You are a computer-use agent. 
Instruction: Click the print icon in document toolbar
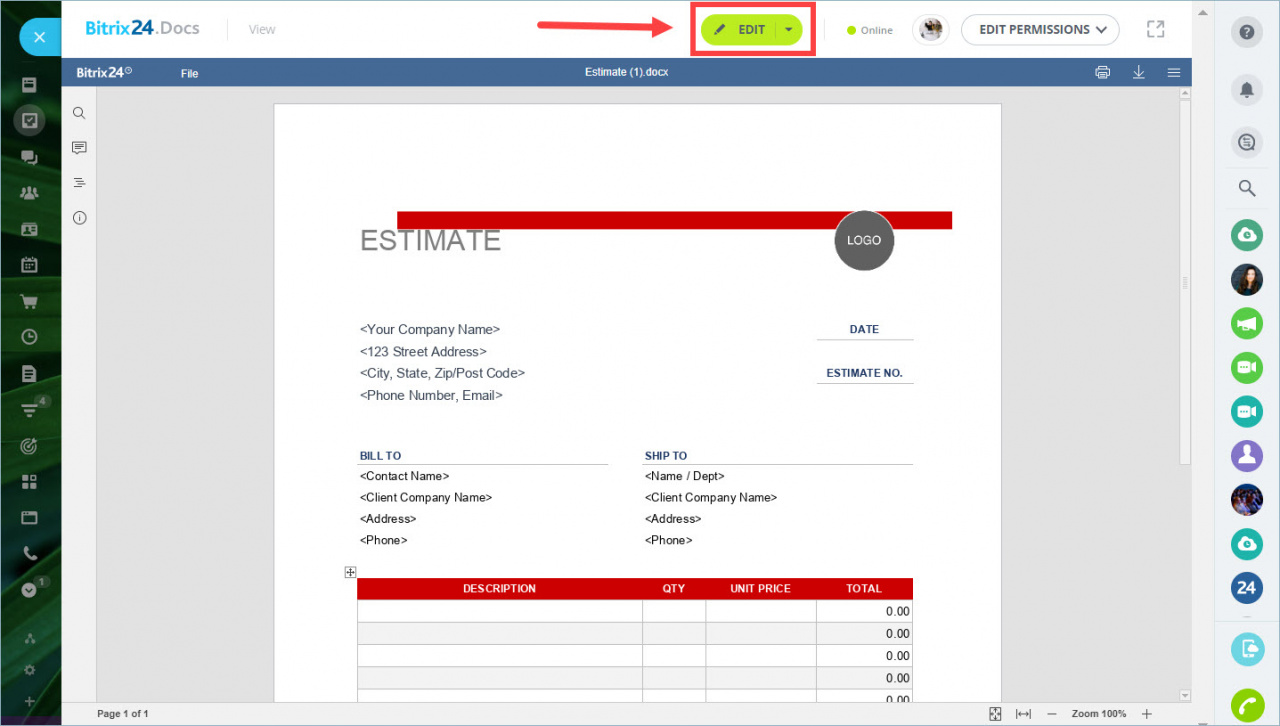(x=1102, y=72)
